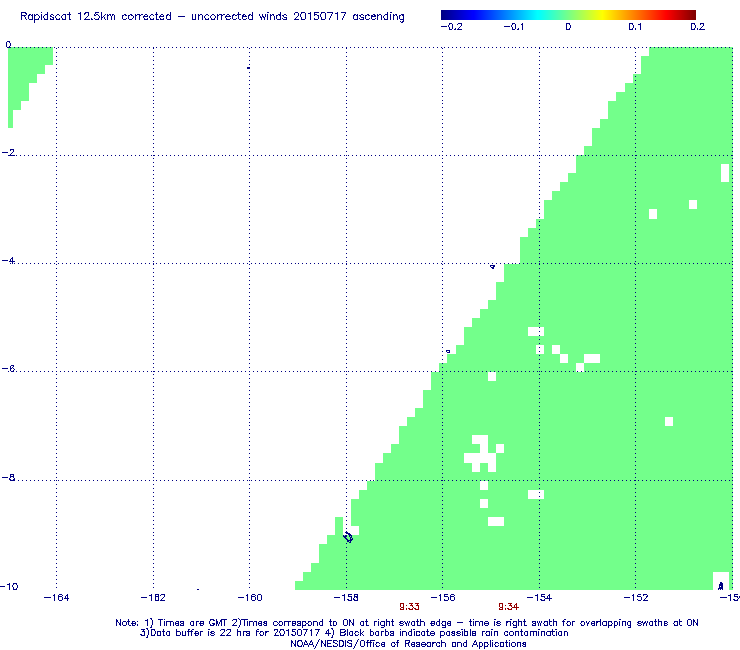Click the latitude label -10
This screenshot has height=650, width=740.
9,586
